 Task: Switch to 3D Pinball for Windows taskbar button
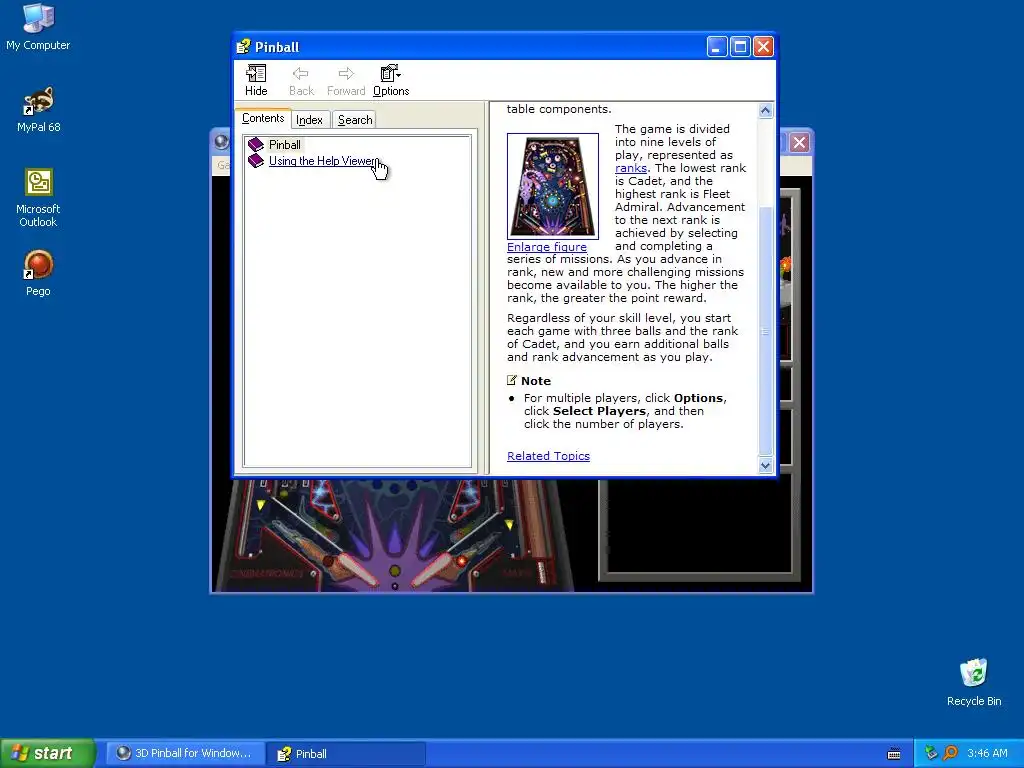[x=185, y=754]
